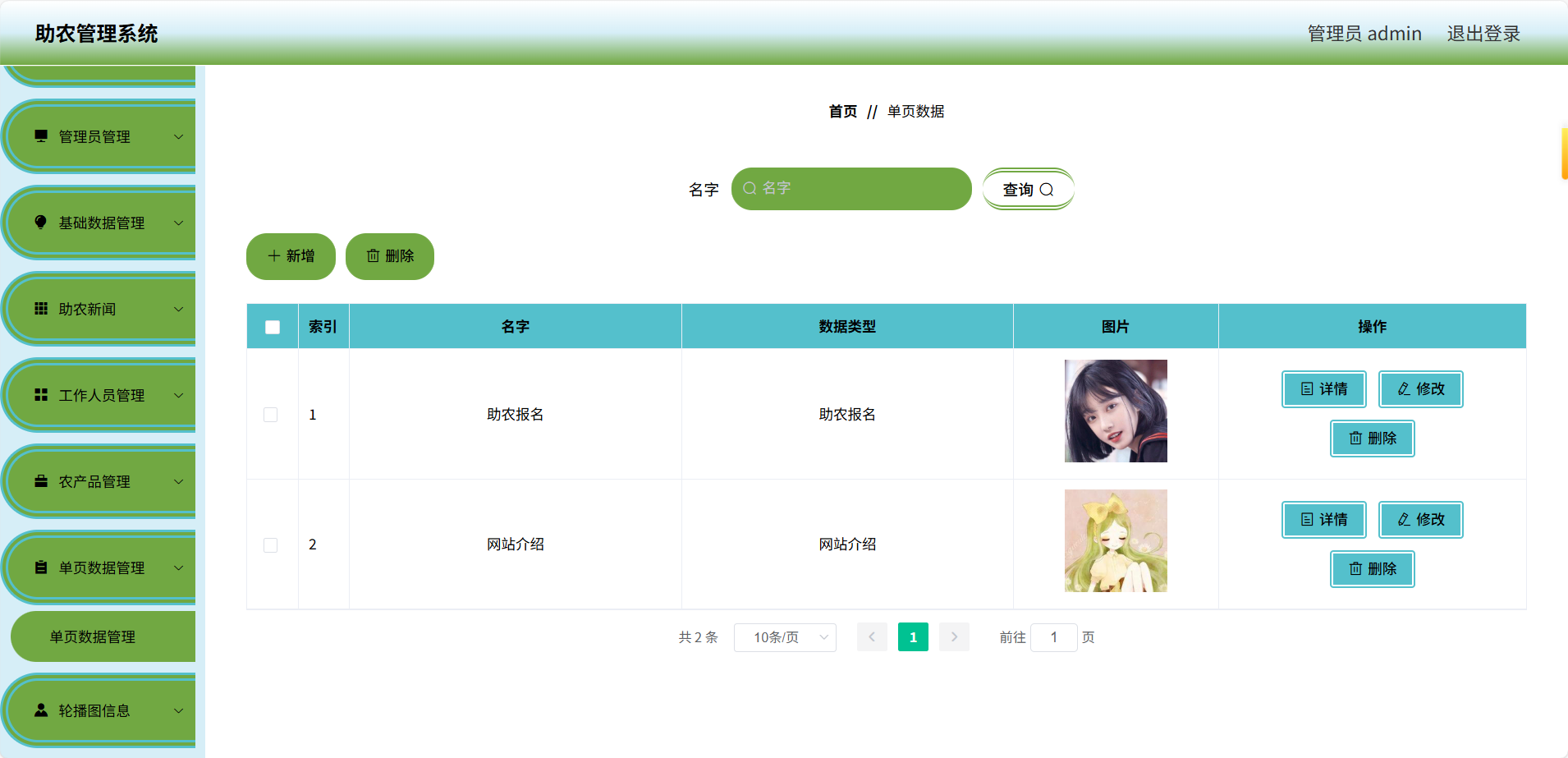Click the 名字 search input field
This screenshot has width=1568, height=758.
click(851, 189)
